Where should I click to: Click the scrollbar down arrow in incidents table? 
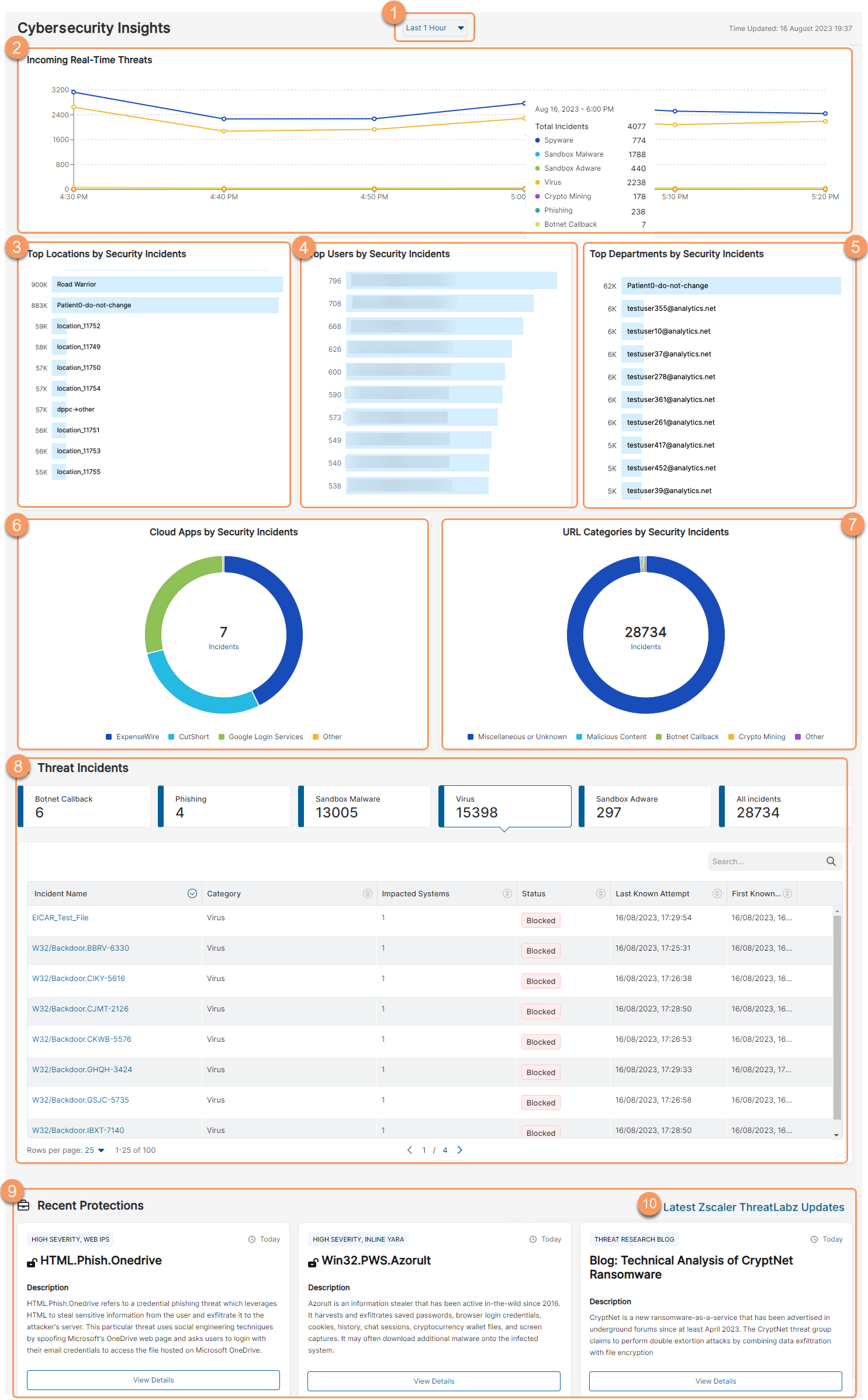point(837,1134)
